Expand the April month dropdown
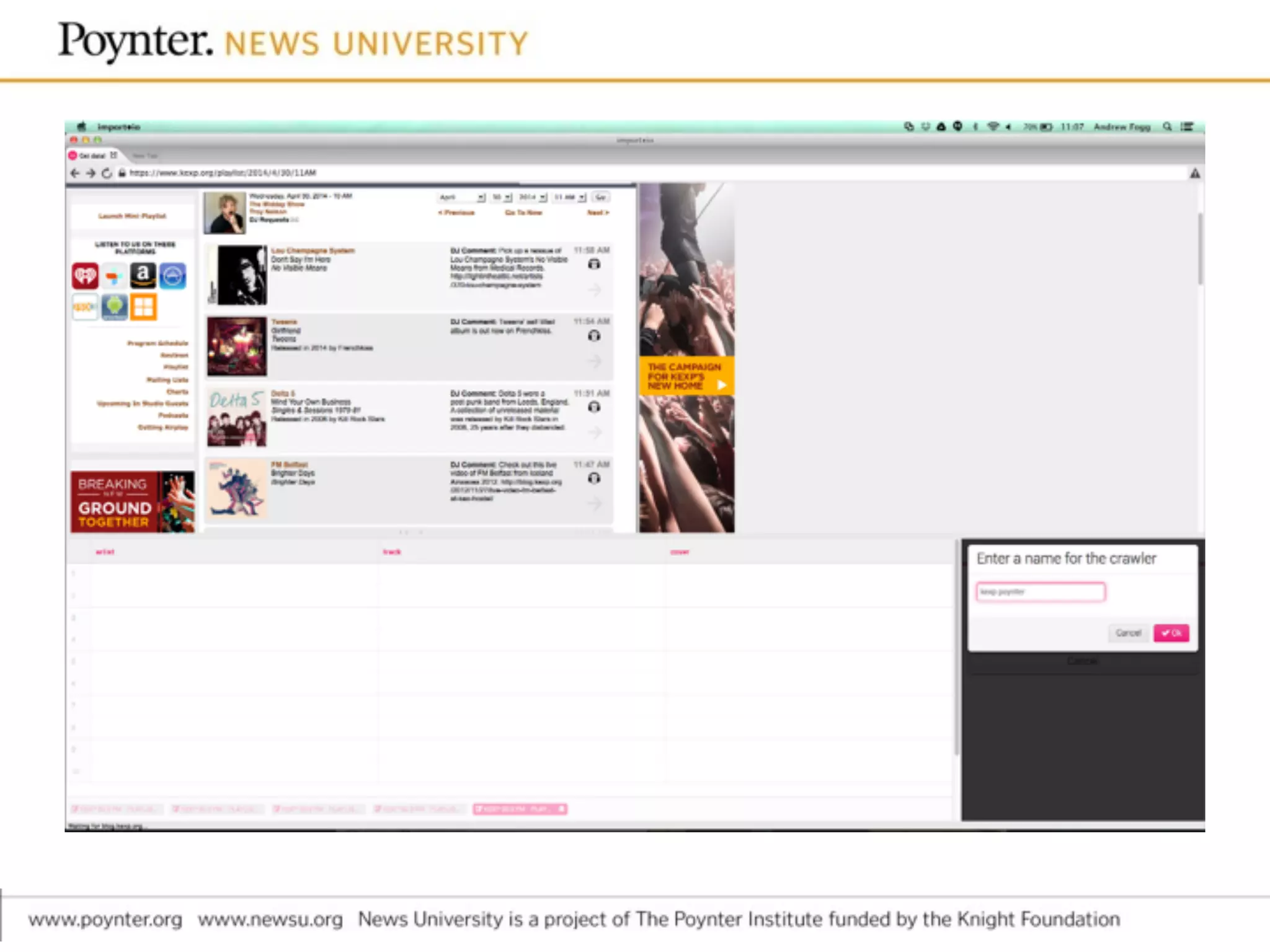1270x952 pixels. 462,197
